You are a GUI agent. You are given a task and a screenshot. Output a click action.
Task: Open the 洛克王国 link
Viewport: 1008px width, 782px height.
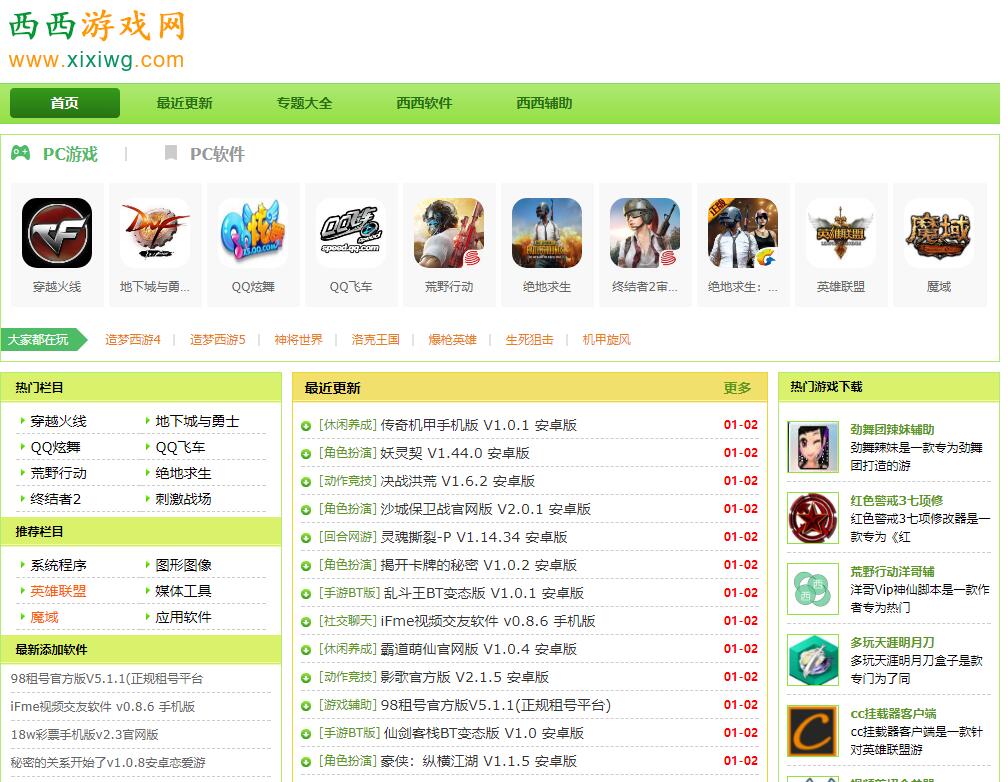pos(375,340)
